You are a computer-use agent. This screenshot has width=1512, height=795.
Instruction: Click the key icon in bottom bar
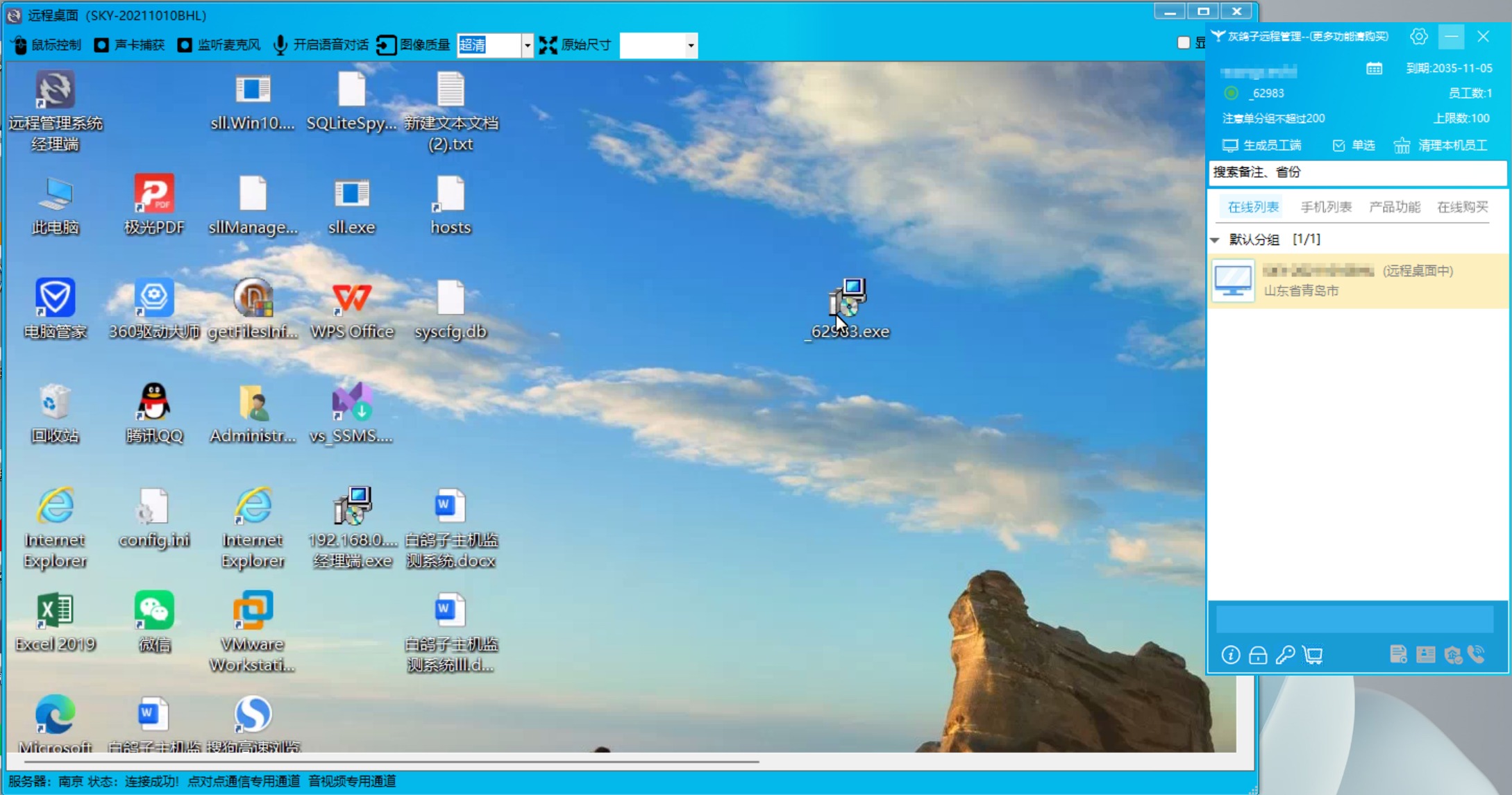pos(1285,655)
